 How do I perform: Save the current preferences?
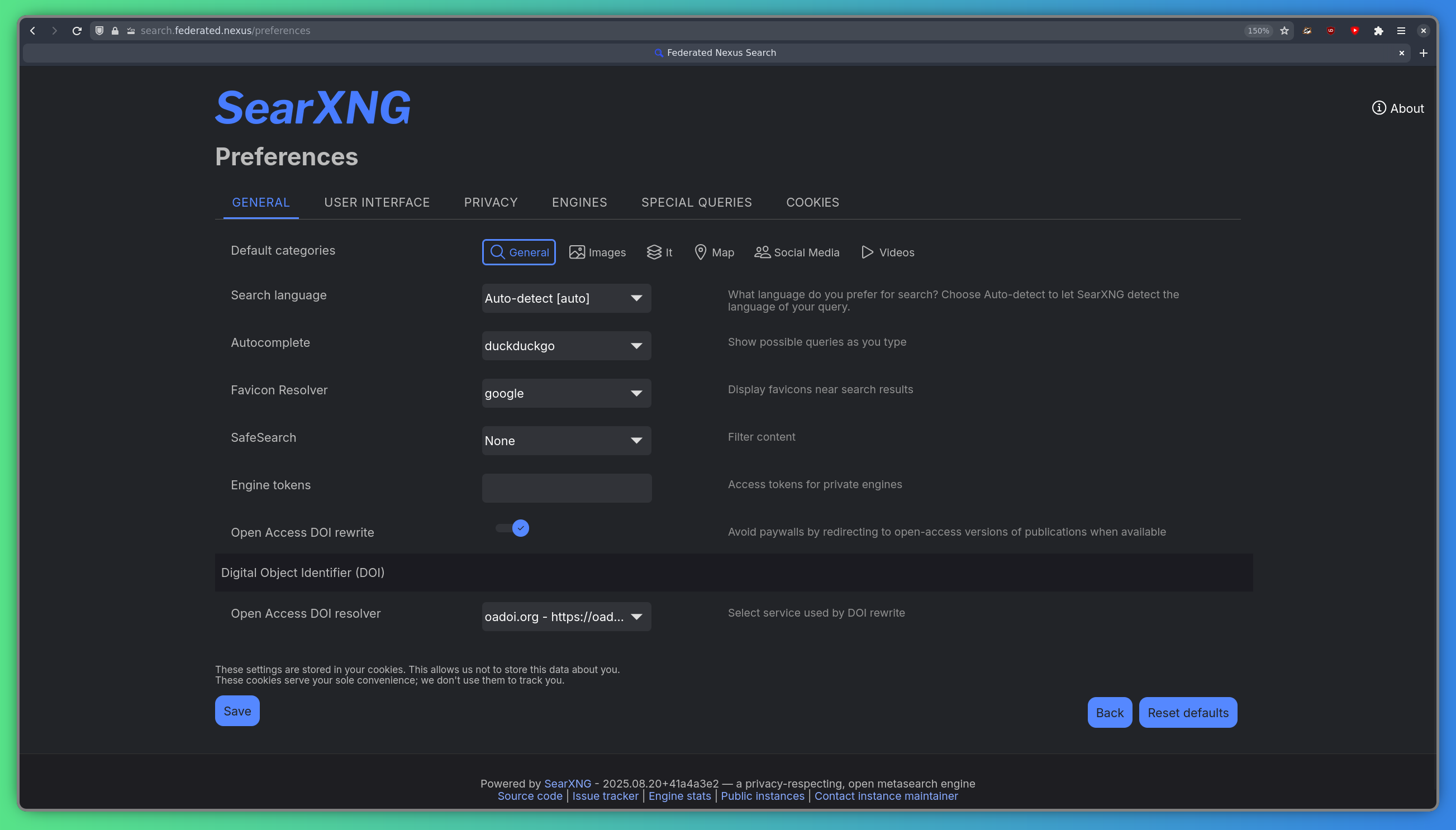point(237,711)
